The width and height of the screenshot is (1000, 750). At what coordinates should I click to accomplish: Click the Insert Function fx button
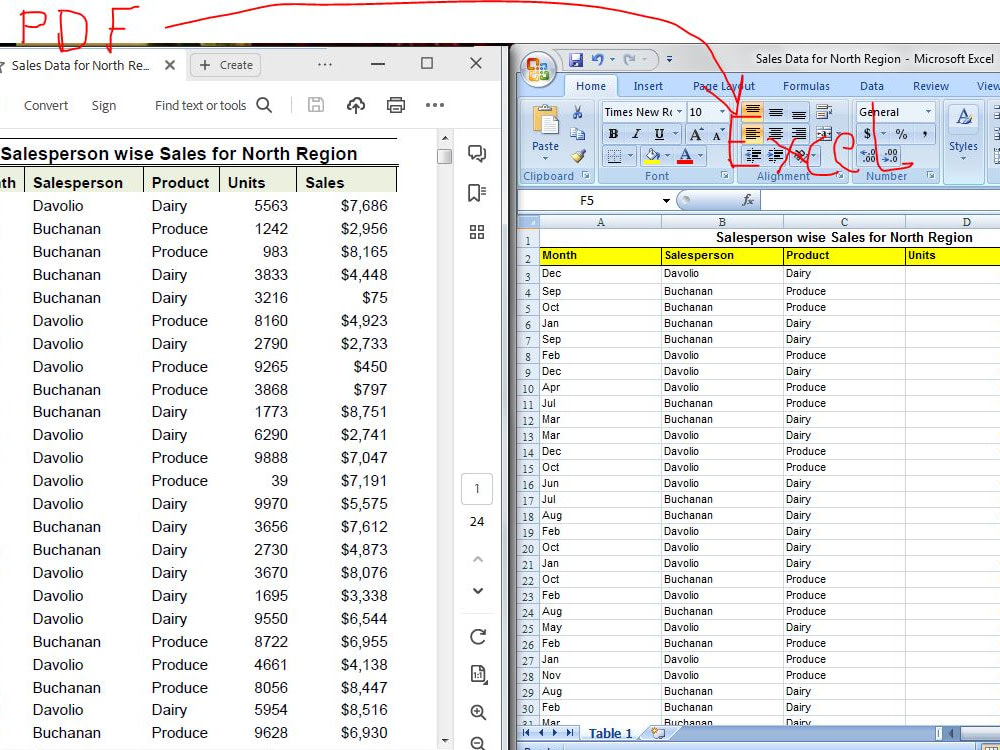point(747,201)
